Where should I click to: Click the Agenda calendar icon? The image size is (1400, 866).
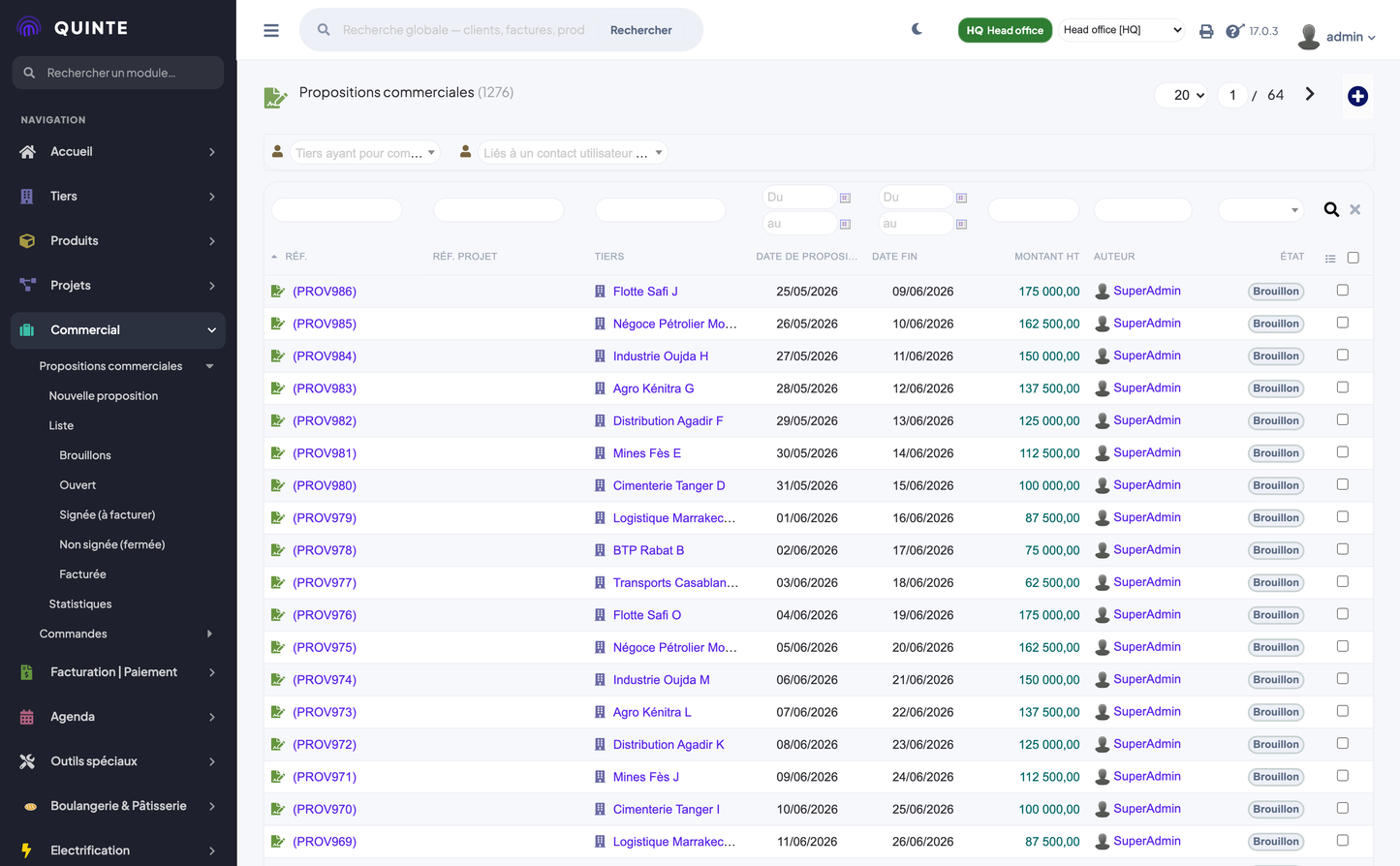pyautogui.click(x=27, y=717)
